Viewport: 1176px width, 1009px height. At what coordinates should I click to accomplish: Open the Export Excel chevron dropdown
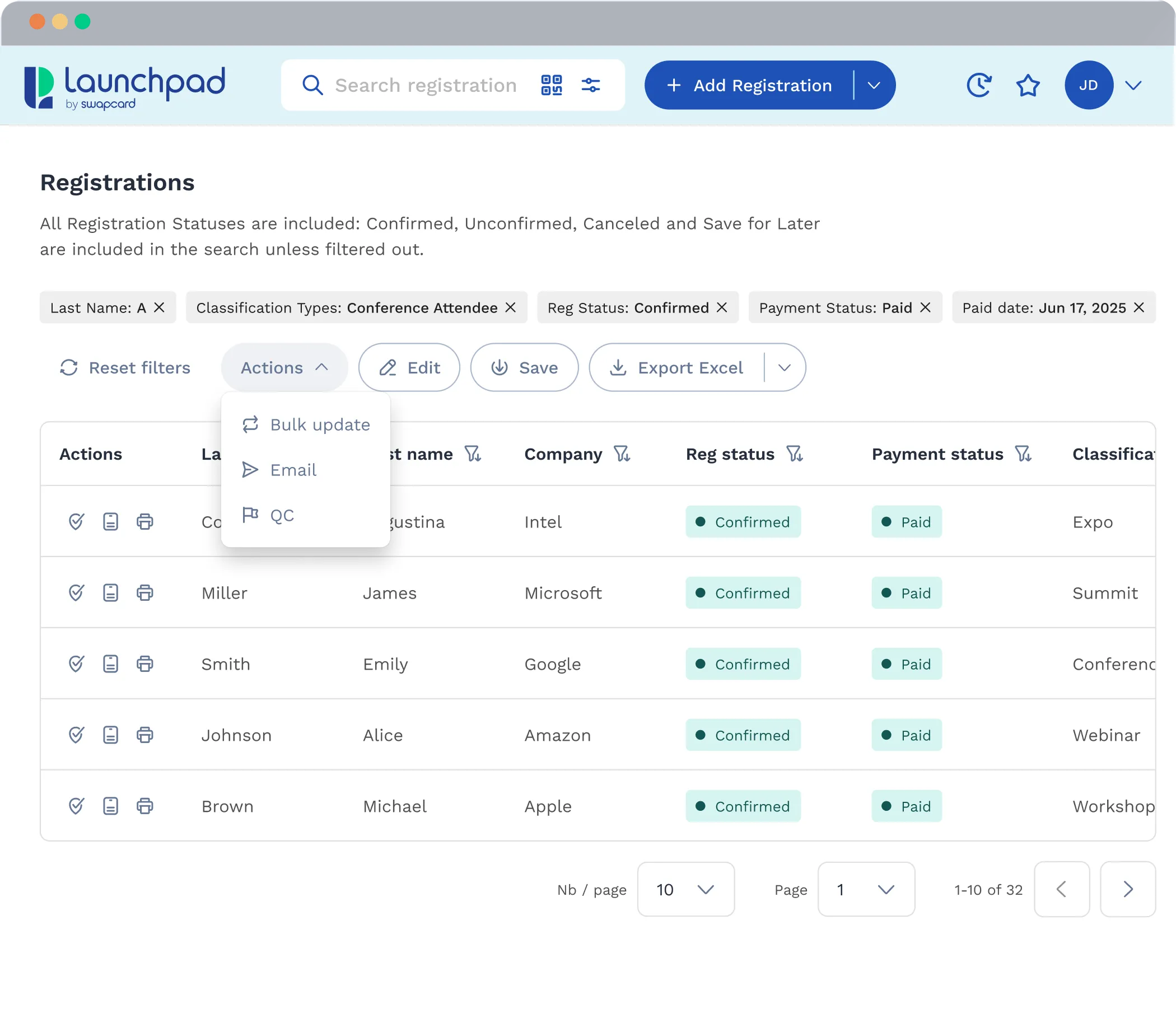pos(785,367)
